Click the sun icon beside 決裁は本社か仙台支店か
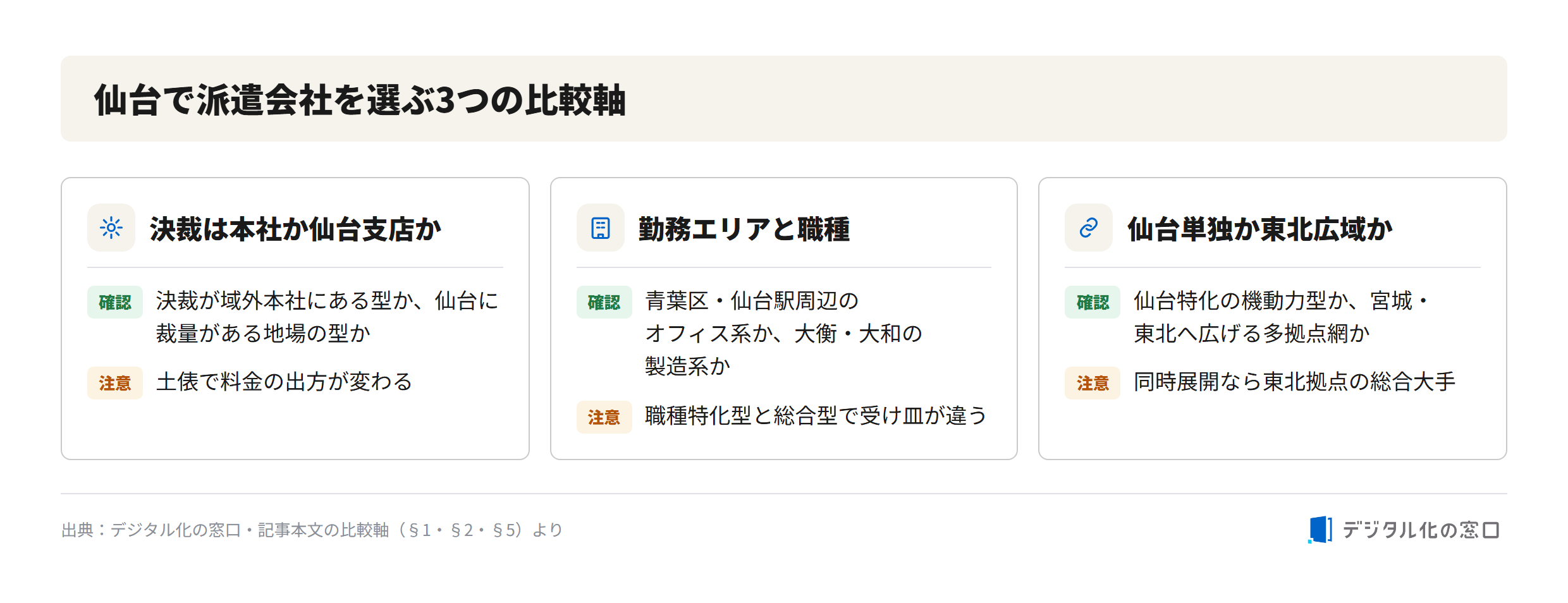Screen dimensions: 1568x603 (111, 228)
